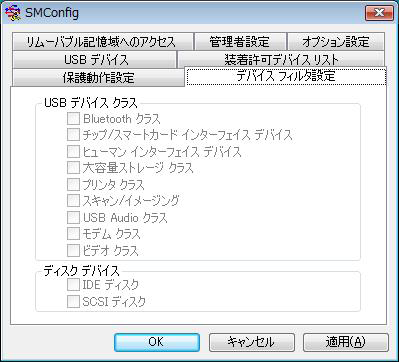The width and height of the screenshot is (399, 362).
Task: Tick the ビデオ クラス checkbox
Action: tap(73, 250)
